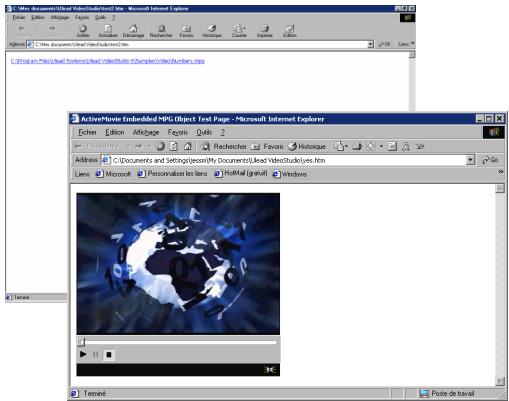509x401 pixels.
Task: Expand the Liens bar overflow chevron
Action: pyautogui.click(x=501, y=172)
